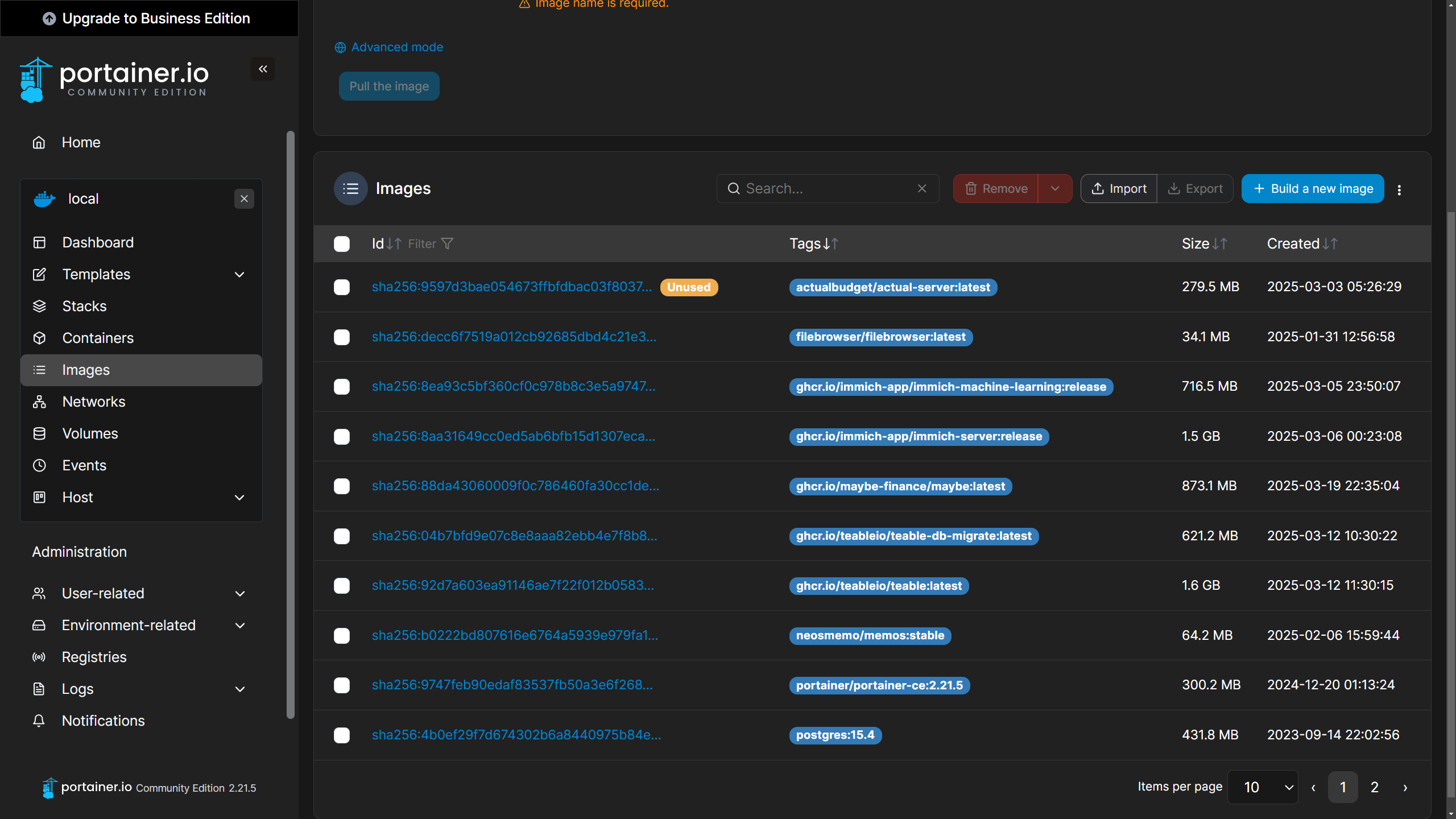Click the Export button

pos(1195,188)
